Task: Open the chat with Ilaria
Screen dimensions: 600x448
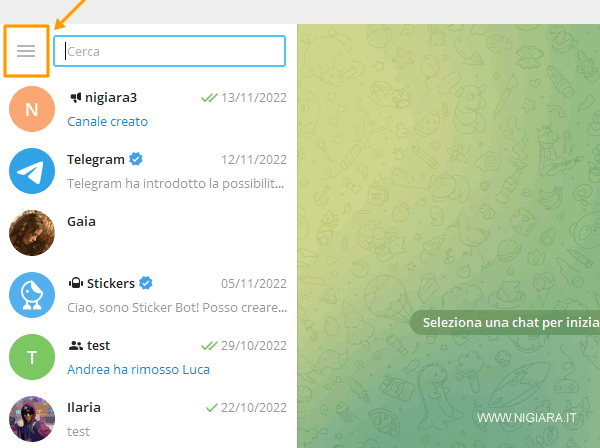Action: pyautogui.click(x=148, y=418)
